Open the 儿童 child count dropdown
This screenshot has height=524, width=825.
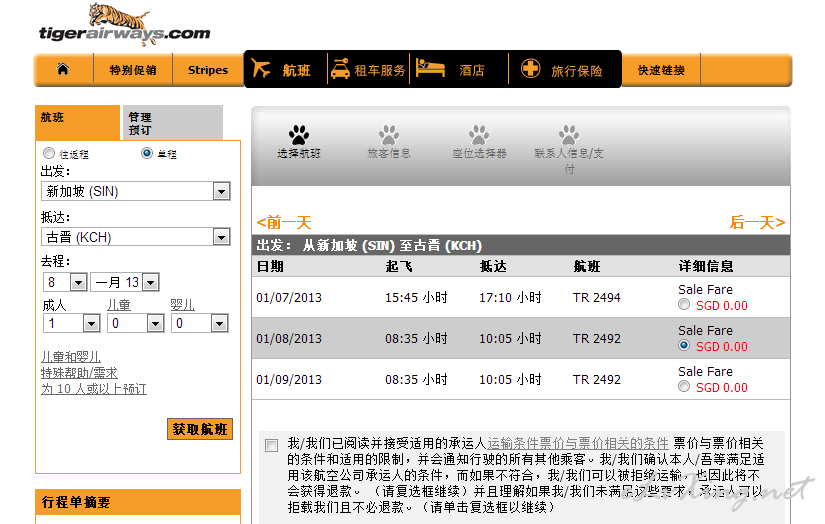point(135,323)
